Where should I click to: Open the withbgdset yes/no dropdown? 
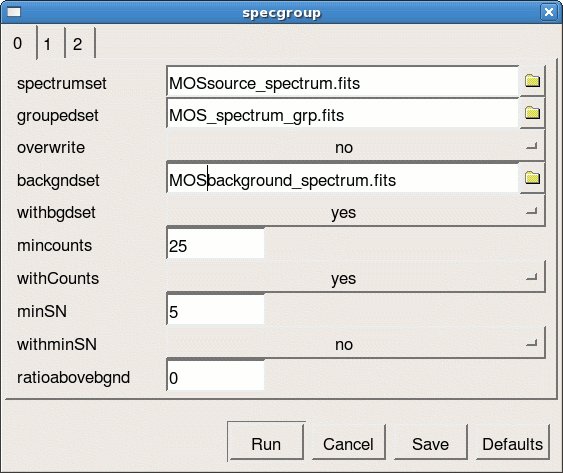(x=356, y=212)
